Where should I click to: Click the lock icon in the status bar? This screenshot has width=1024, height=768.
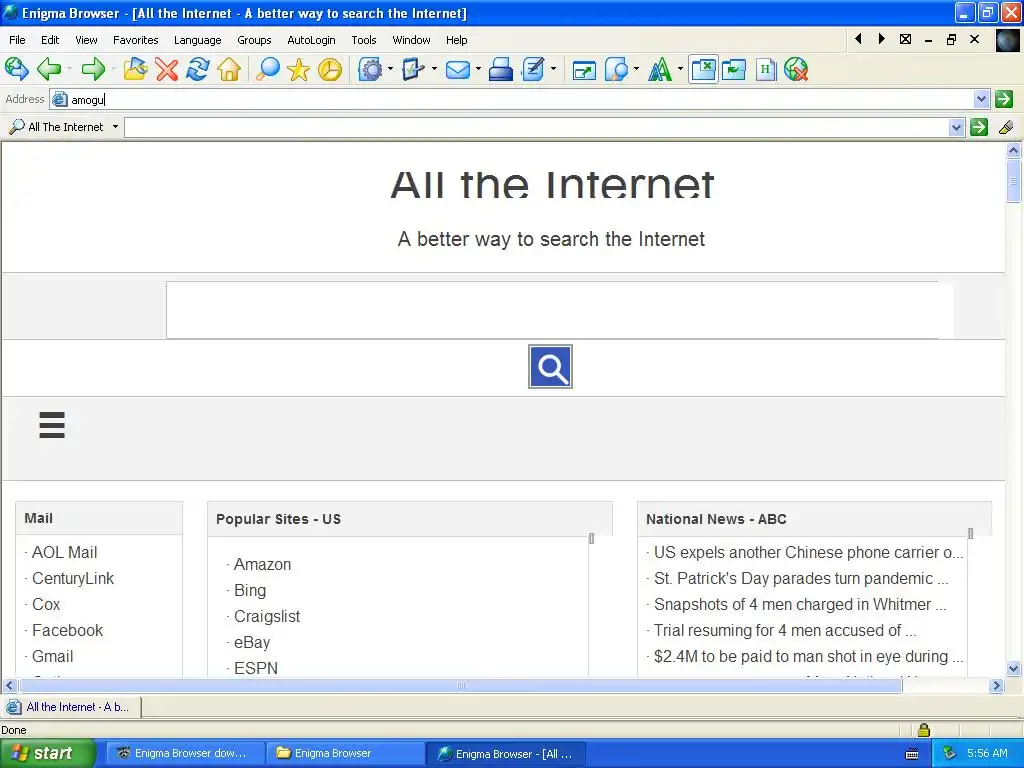[923, 729]
